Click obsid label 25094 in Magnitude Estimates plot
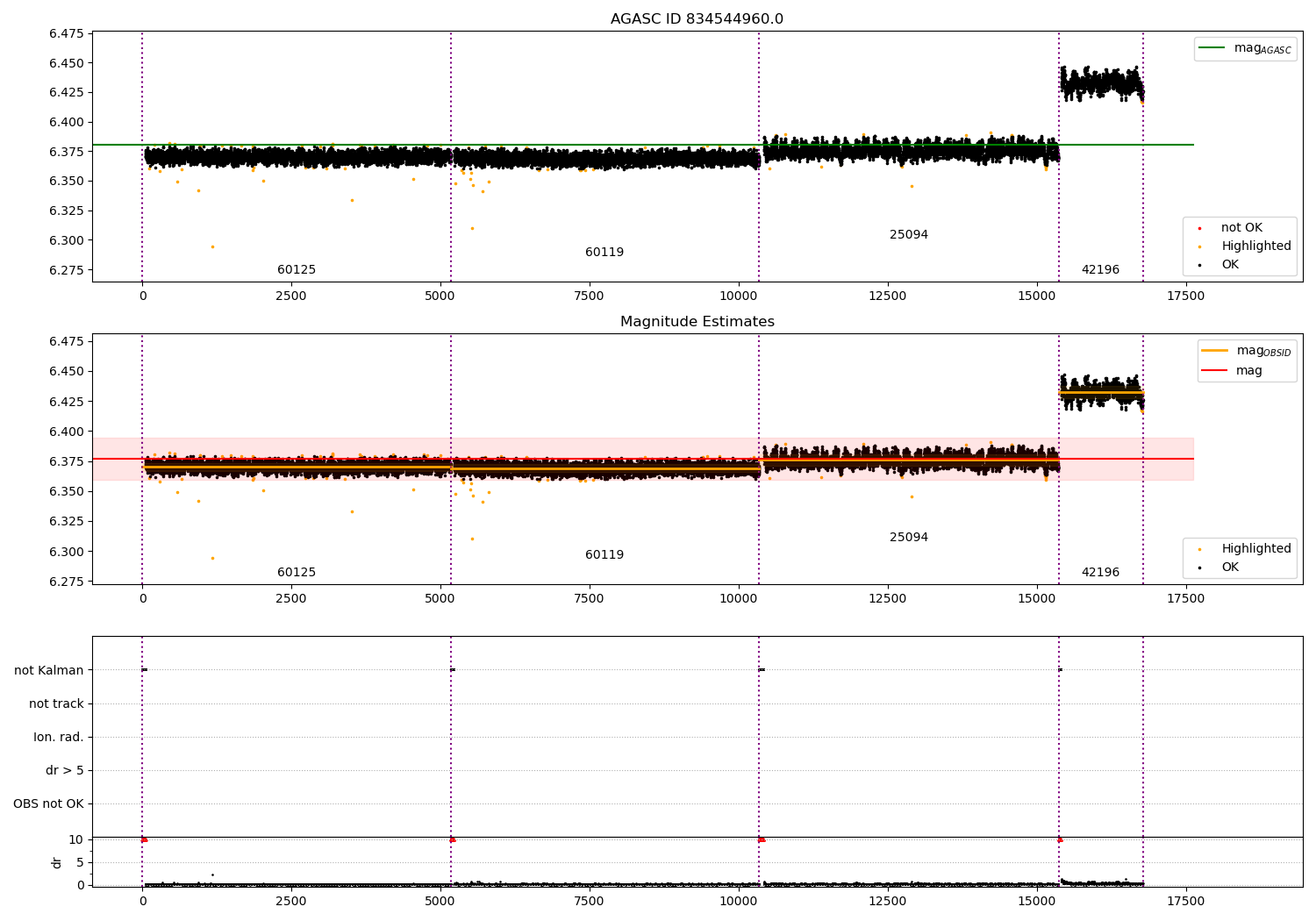Viewport: 1316px width, 921px height. click(x=909, y=538)
